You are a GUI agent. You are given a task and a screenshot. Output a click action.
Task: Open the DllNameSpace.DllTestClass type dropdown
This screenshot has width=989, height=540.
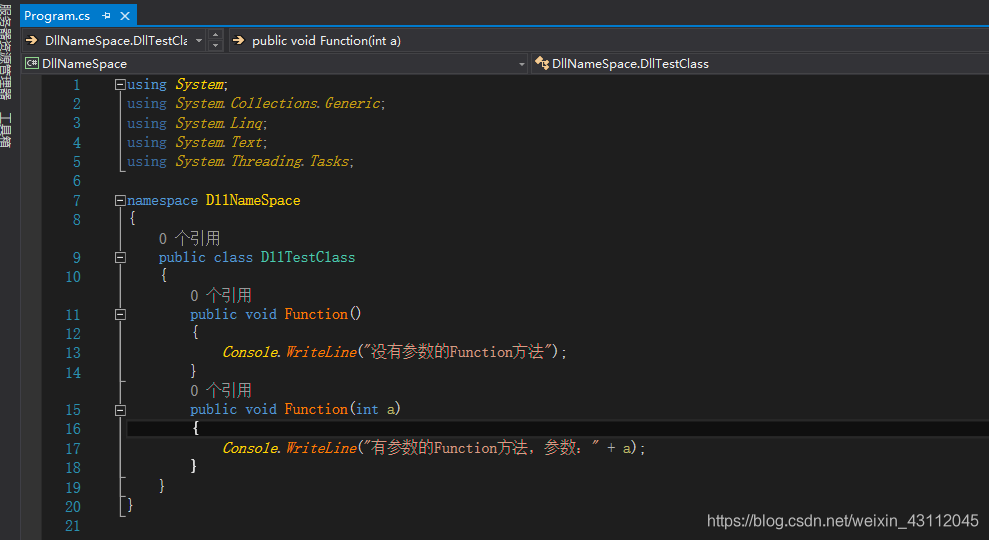coord(760,64)
